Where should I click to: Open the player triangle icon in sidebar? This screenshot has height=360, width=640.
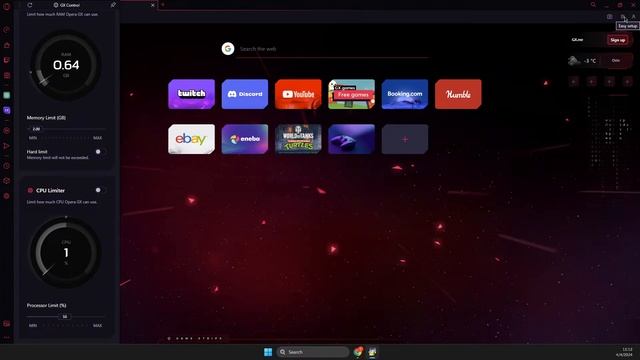(7, 146)
